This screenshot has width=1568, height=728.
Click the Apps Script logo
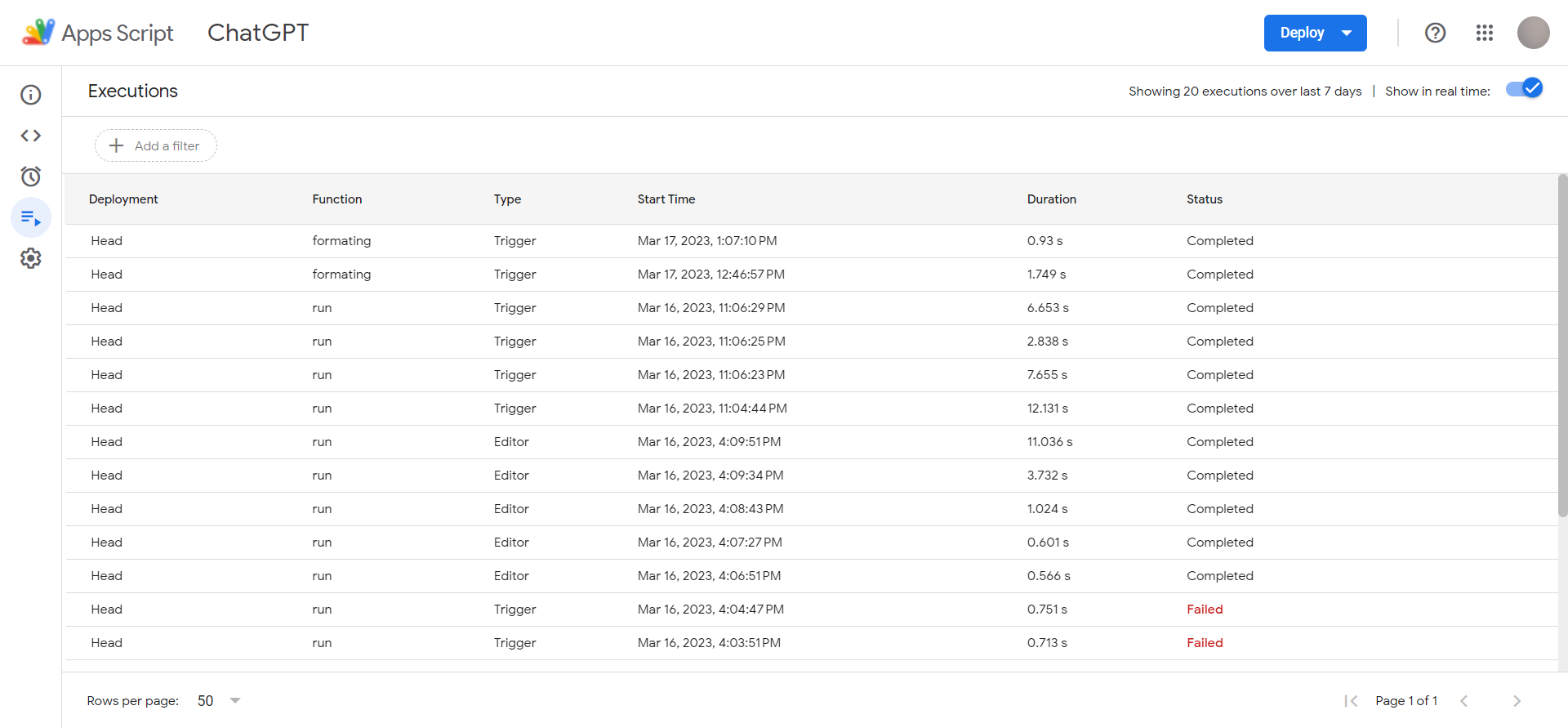[38, 33]
